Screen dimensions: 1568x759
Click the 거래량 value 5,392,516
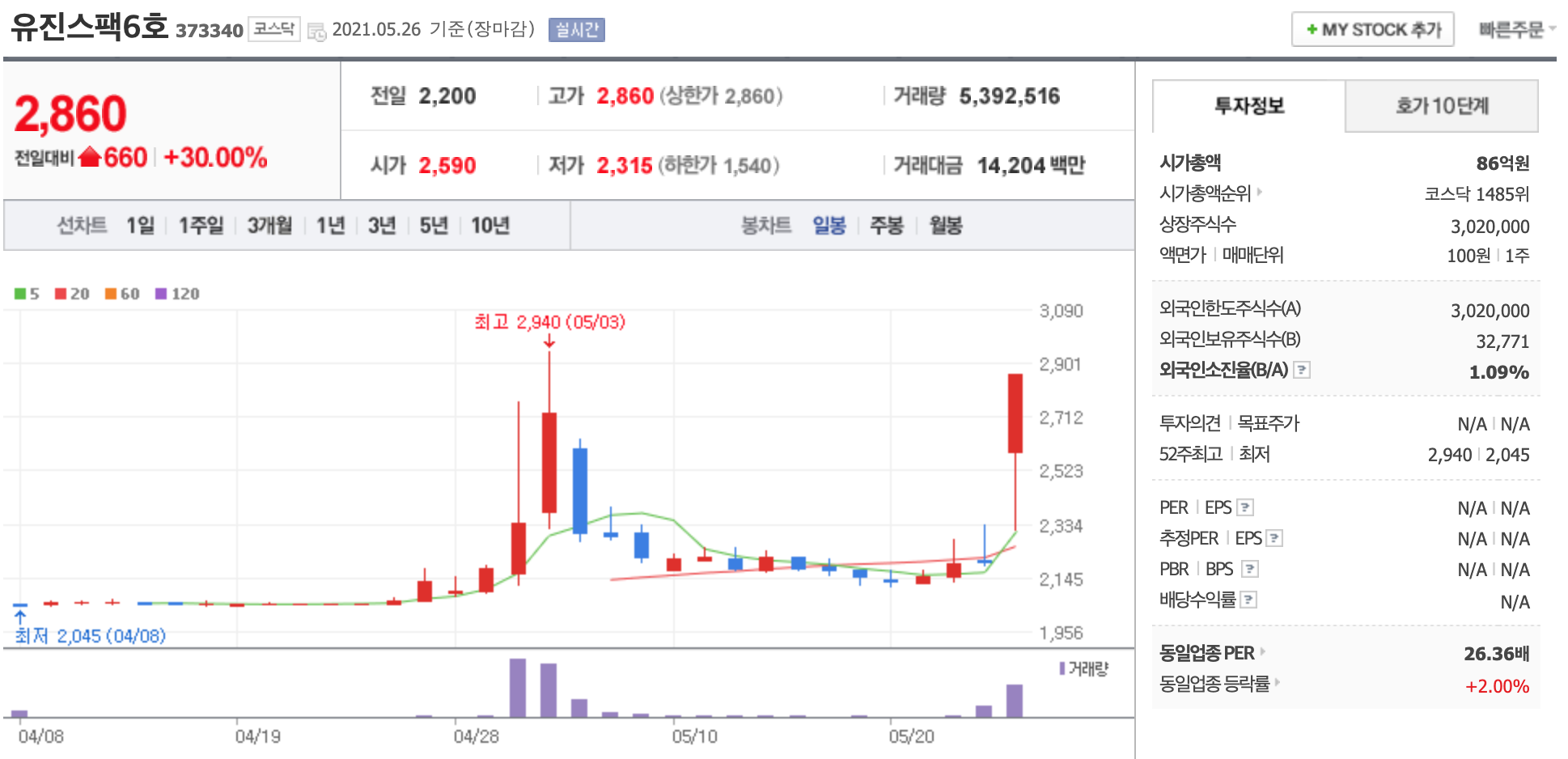click(x=1009, y=96)
